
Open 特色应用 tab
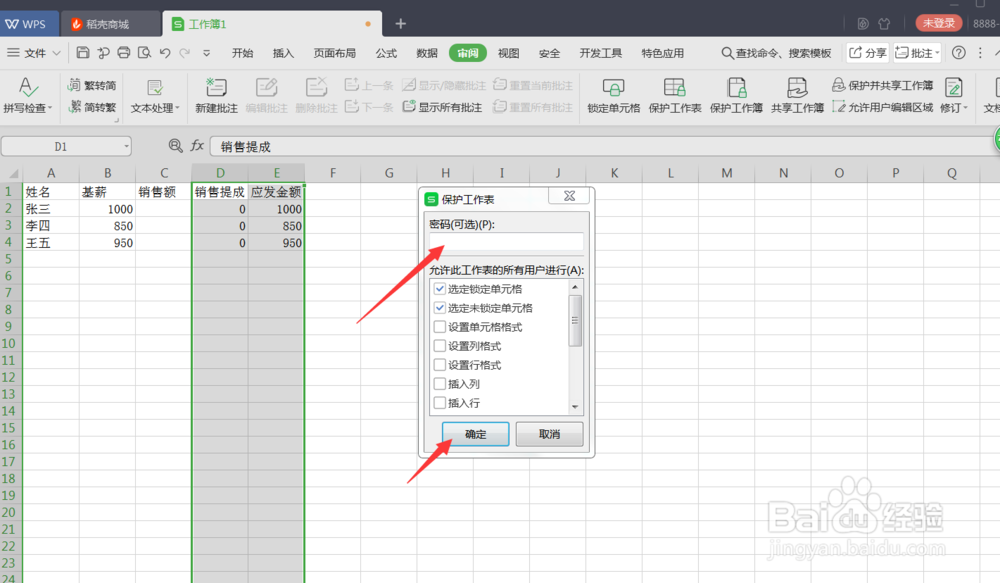click(663, 53)
